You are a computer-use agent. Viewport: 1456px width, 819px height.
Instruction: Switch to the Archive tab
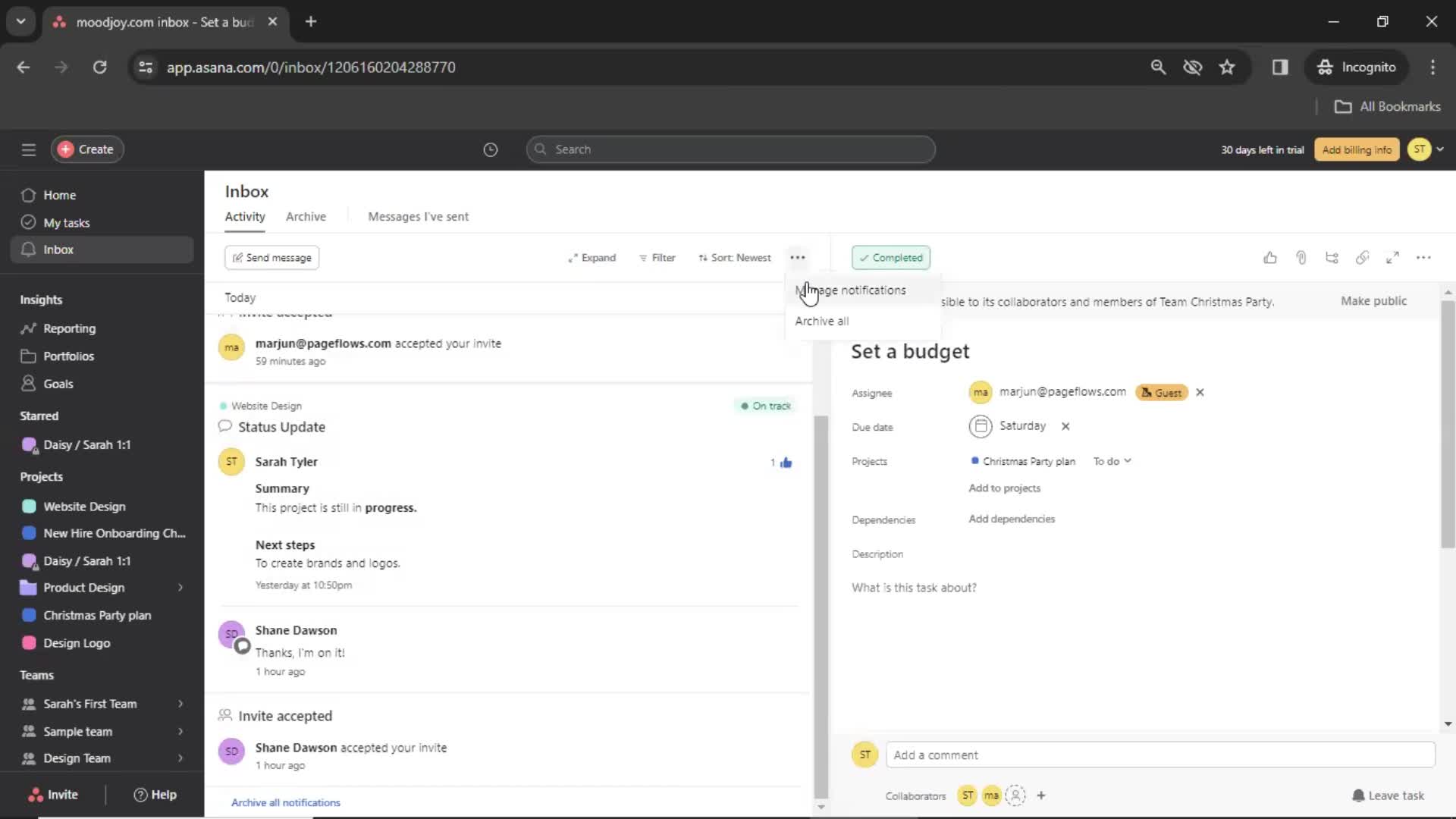[x=306, y=216]
